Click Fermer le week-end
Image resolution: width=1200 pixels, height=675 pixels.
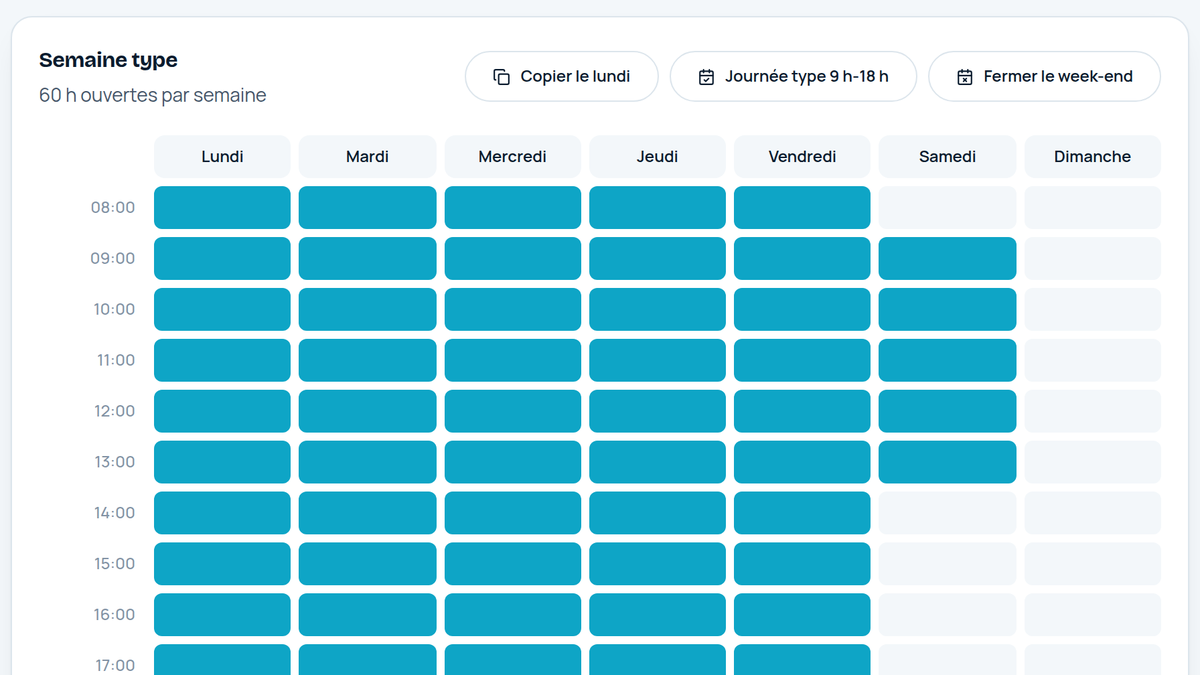point(1045,76)
